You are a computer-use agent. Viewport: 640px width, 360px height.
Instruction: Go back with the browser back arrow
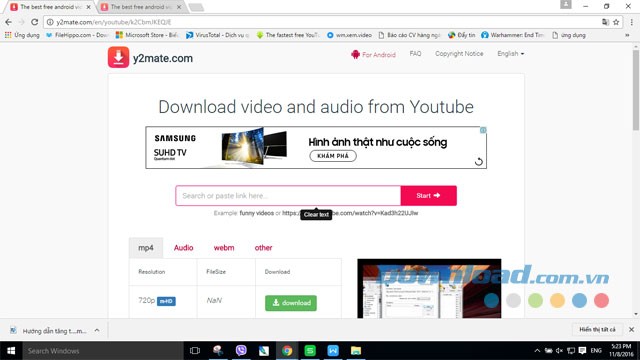pyautogui.click(x=9, y=22)
